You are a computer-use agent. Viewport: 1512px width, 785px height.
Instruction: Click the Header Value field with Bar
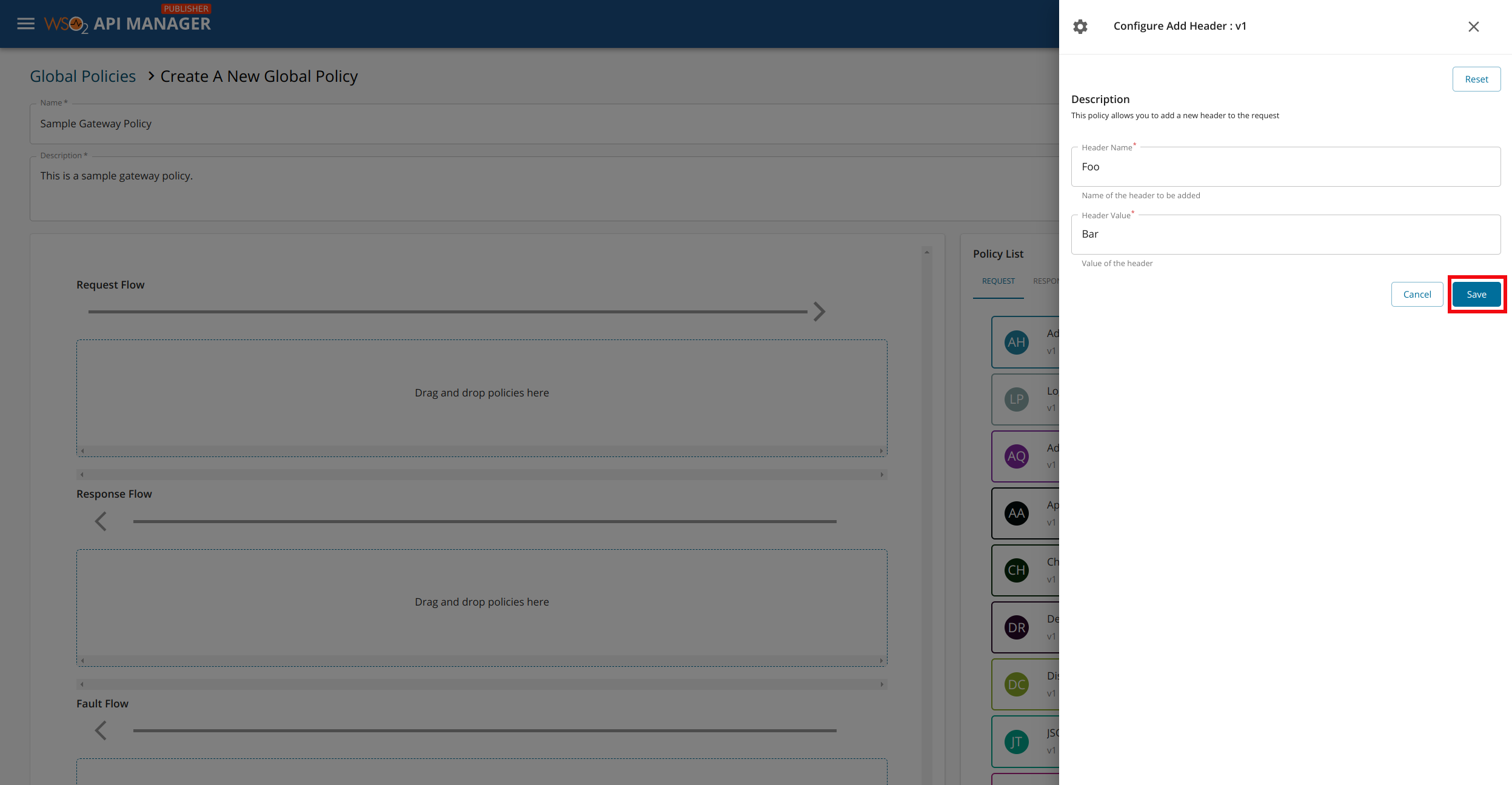1285,235
